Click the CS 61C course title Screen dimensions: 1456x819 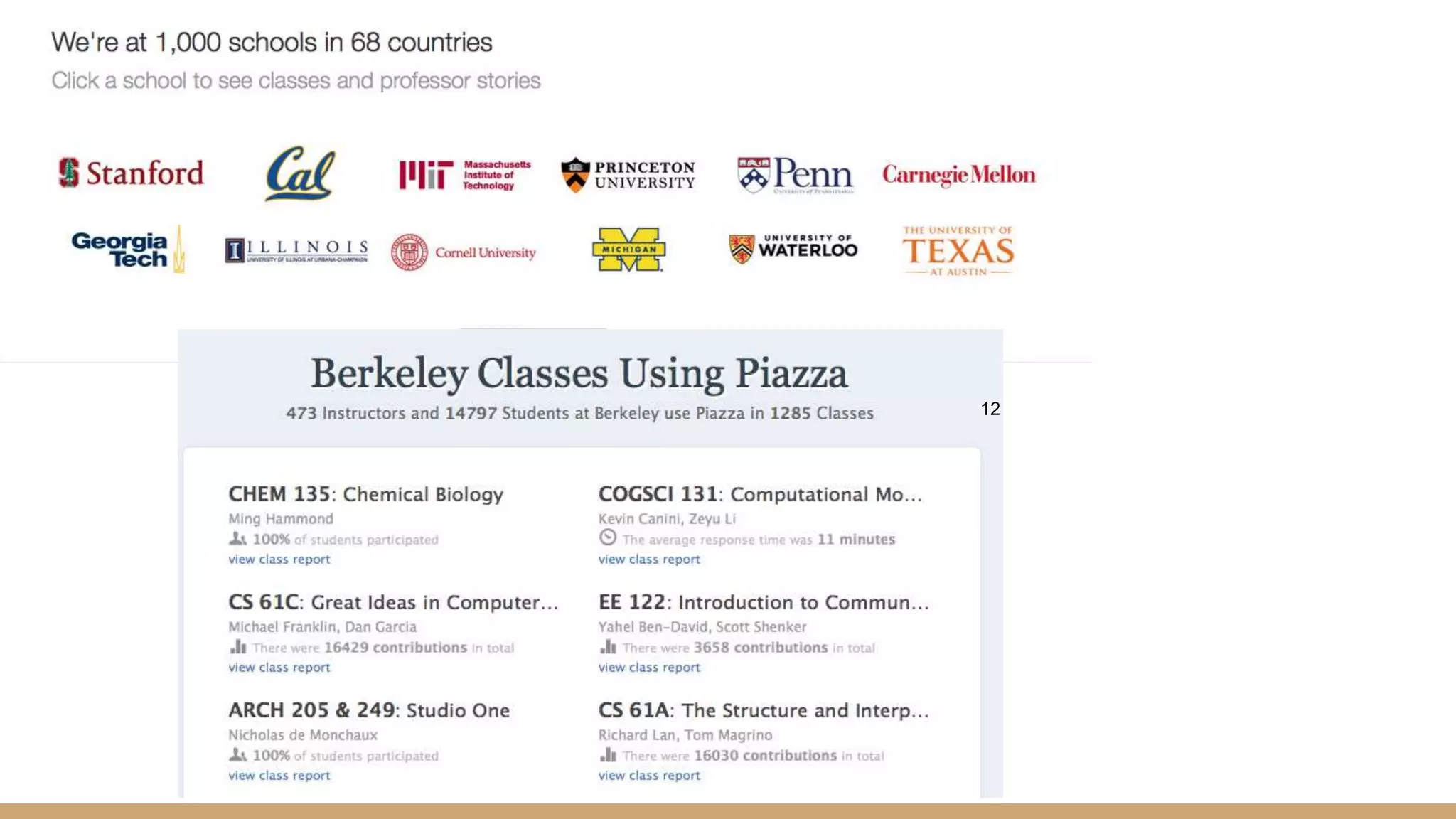tap(392, 602)
